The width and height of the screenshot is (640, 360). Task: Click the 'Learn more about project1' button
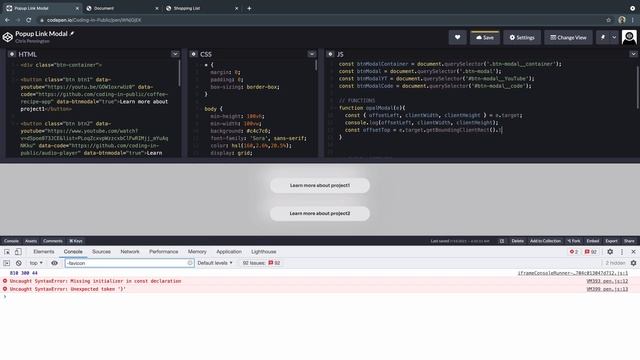[320, 185]
